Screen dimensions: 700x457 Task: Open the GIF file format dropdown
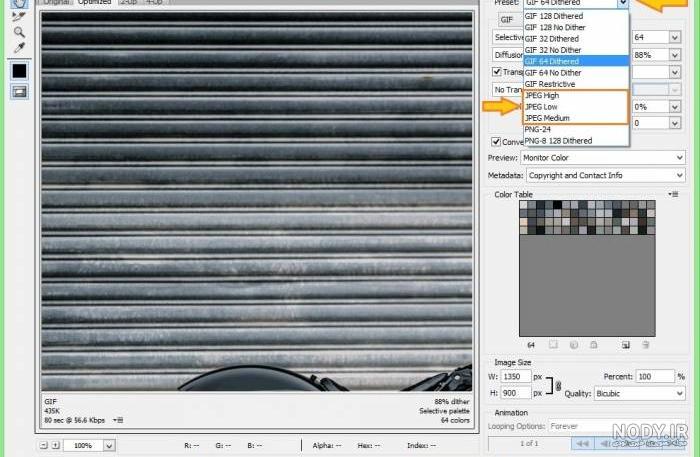point(508,20)
